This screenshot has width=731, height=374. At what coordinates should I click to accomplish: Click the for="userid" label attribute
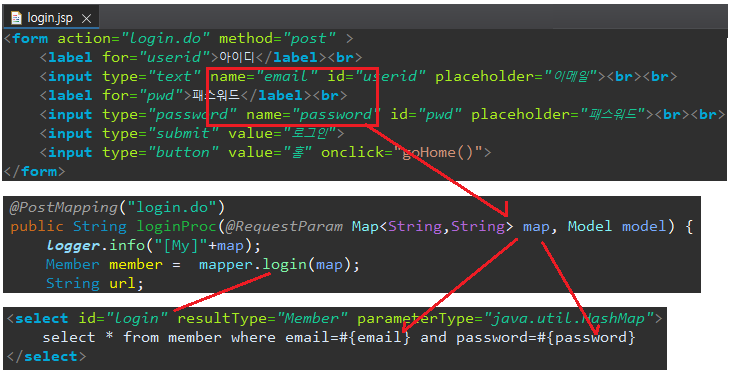pos(157,57)
